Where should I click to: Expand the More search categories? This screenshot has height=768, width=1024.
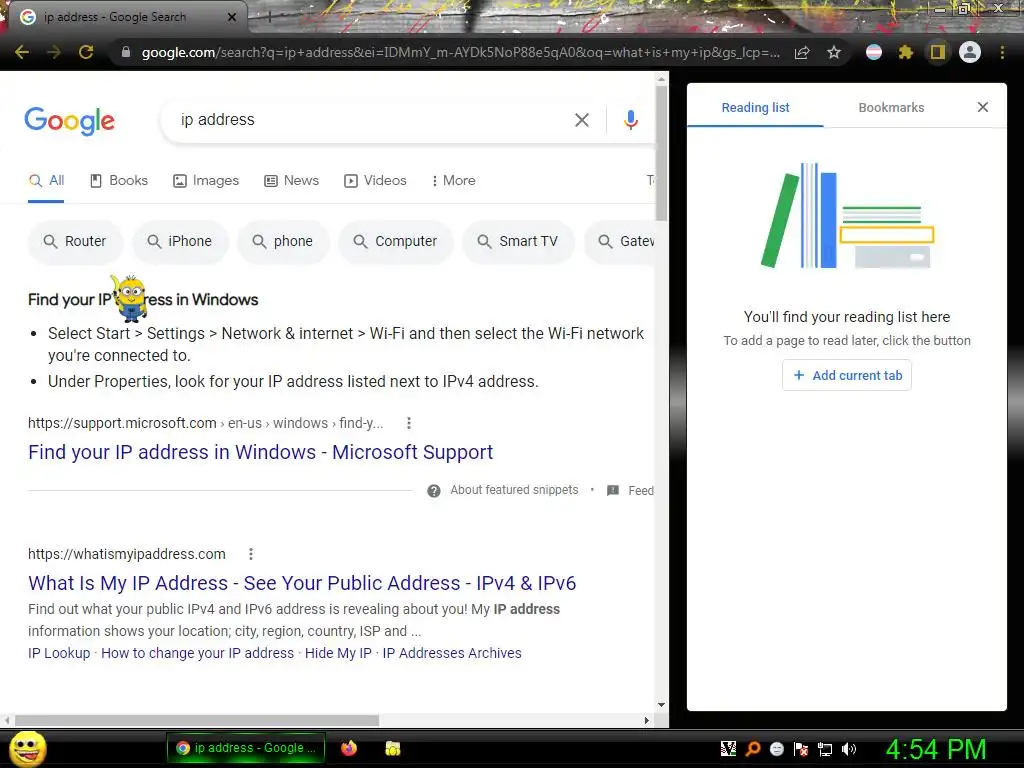453,181
